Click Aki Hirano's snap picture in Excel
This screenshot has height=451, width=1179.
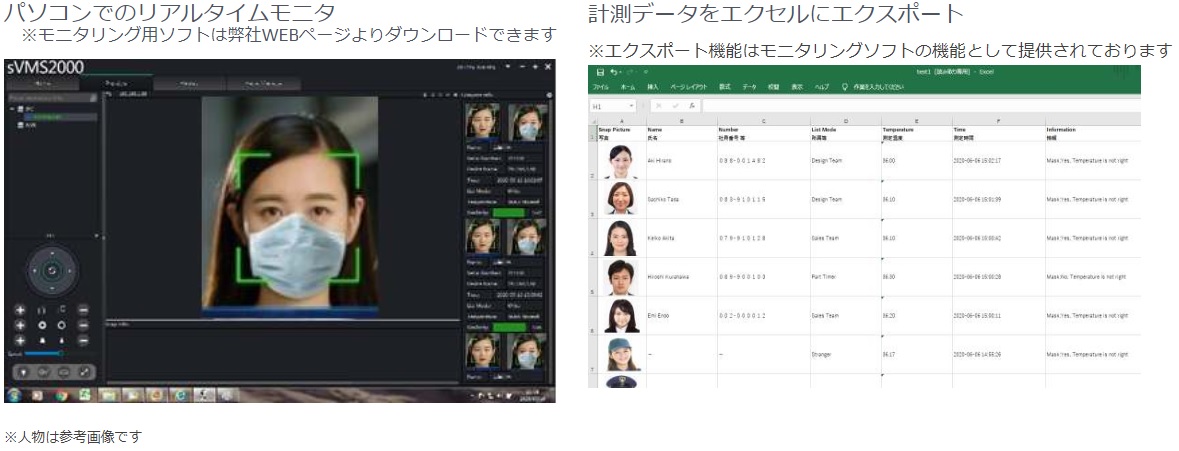622,161
